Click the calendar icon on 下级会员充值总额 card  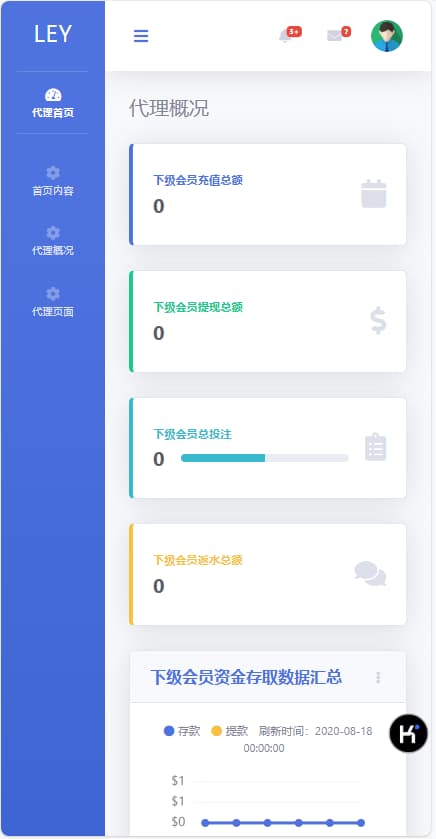pyautogui.click(x=373, y=194)
